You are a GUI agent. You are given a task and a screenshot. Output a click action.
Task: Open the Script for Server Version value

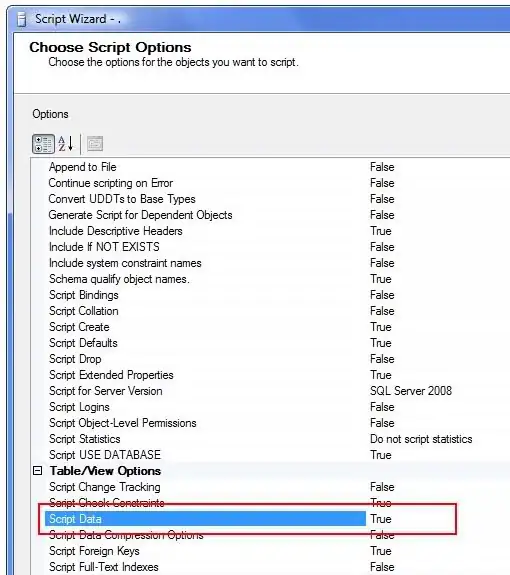411,391
